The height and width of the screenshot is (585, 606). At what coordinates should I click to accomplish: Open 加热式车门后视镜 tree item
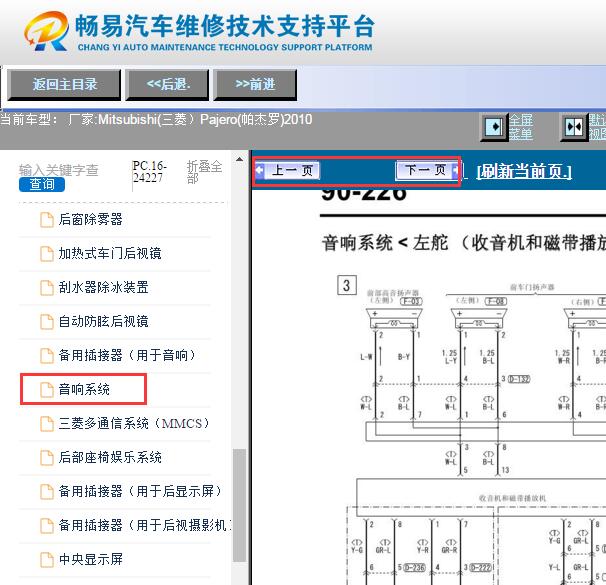click(110, 253)
